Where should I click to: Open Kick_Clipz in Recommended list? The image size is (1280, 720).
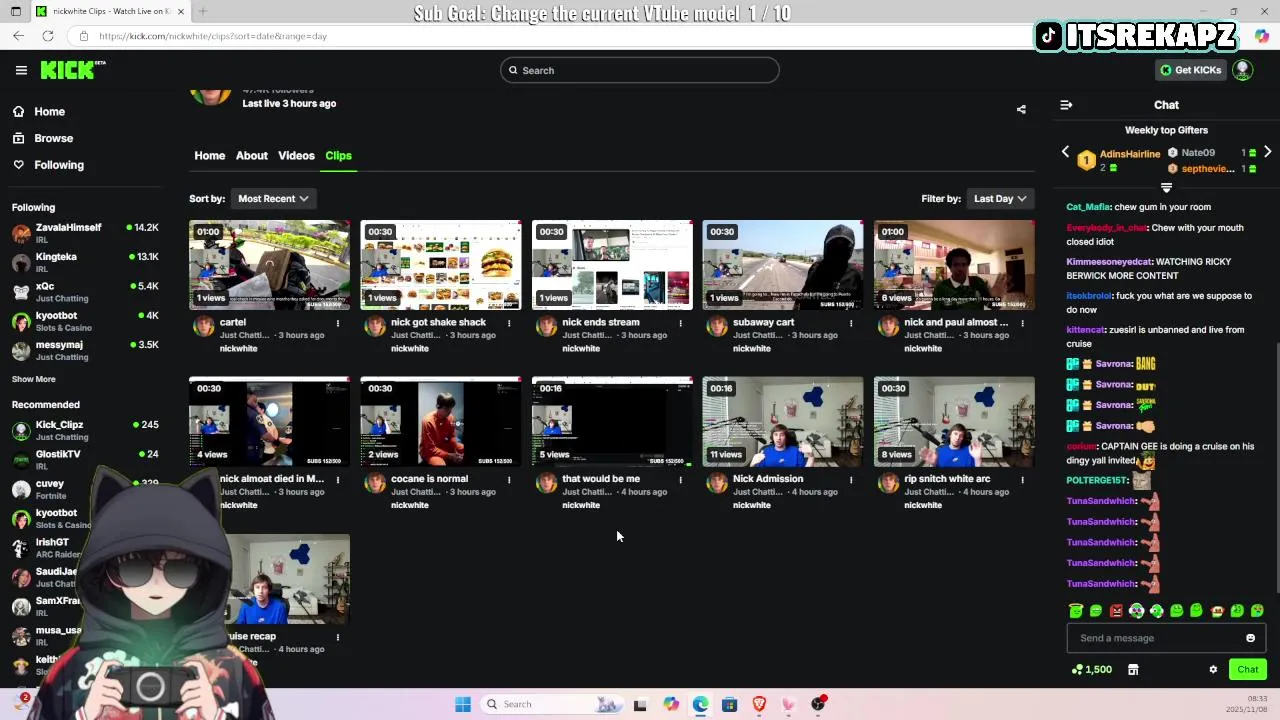pyautogui.click(x=85, y=430)
